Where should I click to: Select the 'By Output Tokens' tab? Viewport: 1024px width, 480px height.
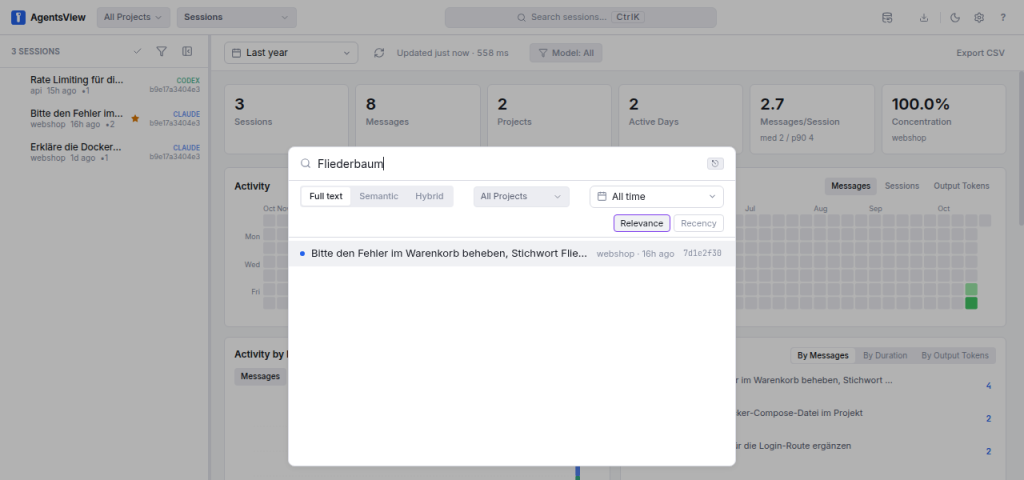(x=955, y=355)
